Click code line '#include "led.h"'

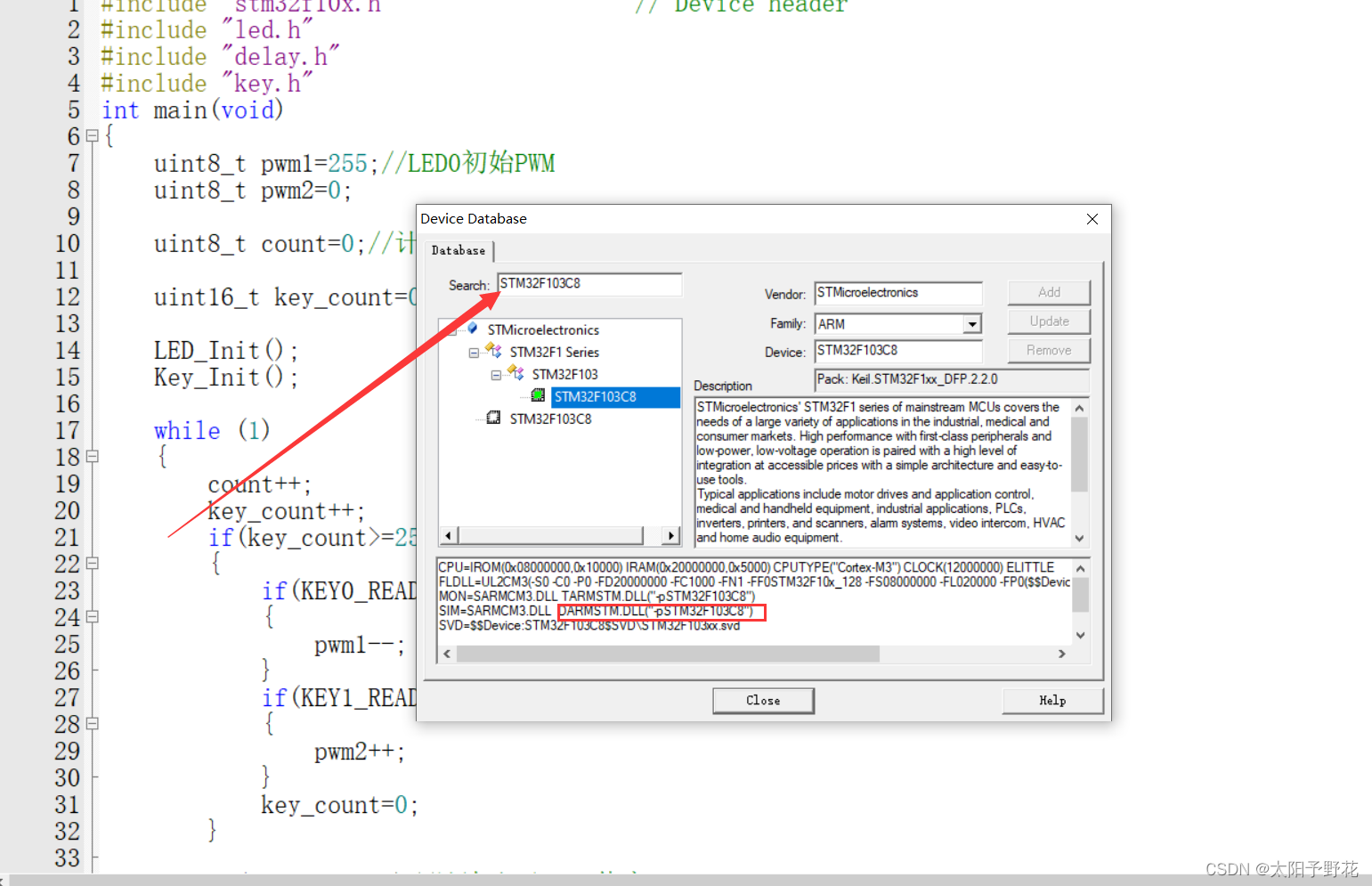click(207, 29)
